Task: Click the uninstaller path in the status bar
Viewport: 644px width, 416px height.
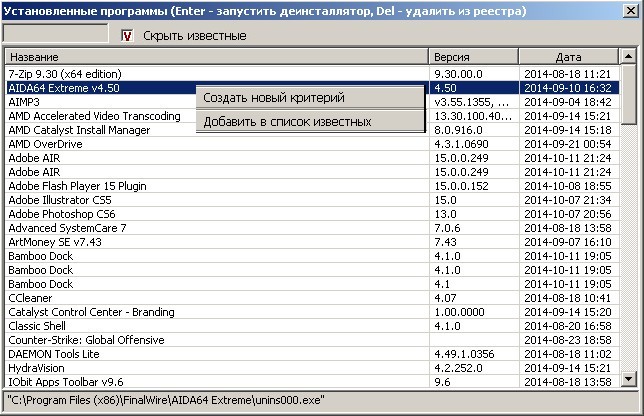Action: click(x=166, y=400)
